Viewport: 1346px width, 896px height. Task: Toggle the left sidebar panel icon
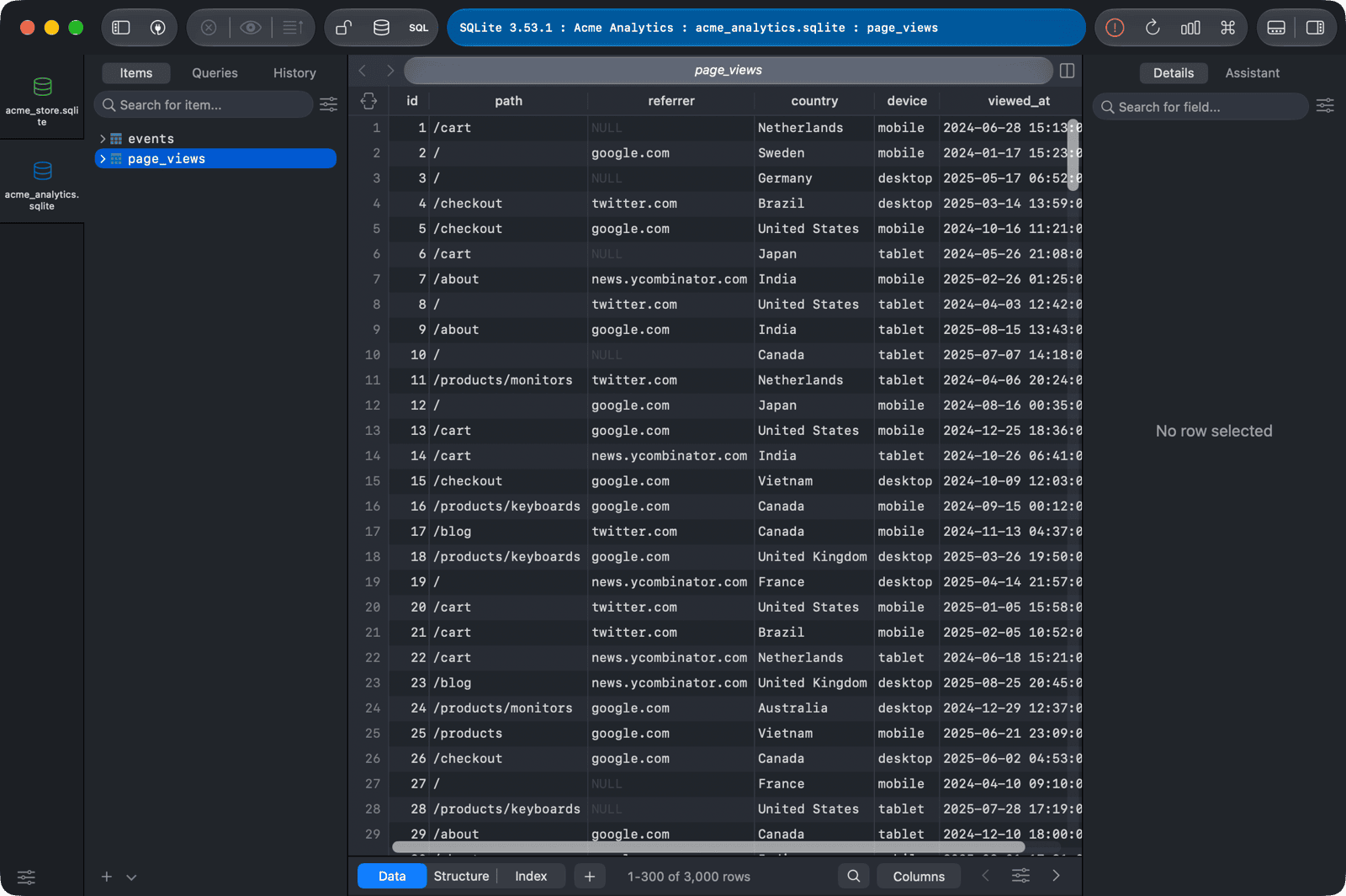coord(121,28)
